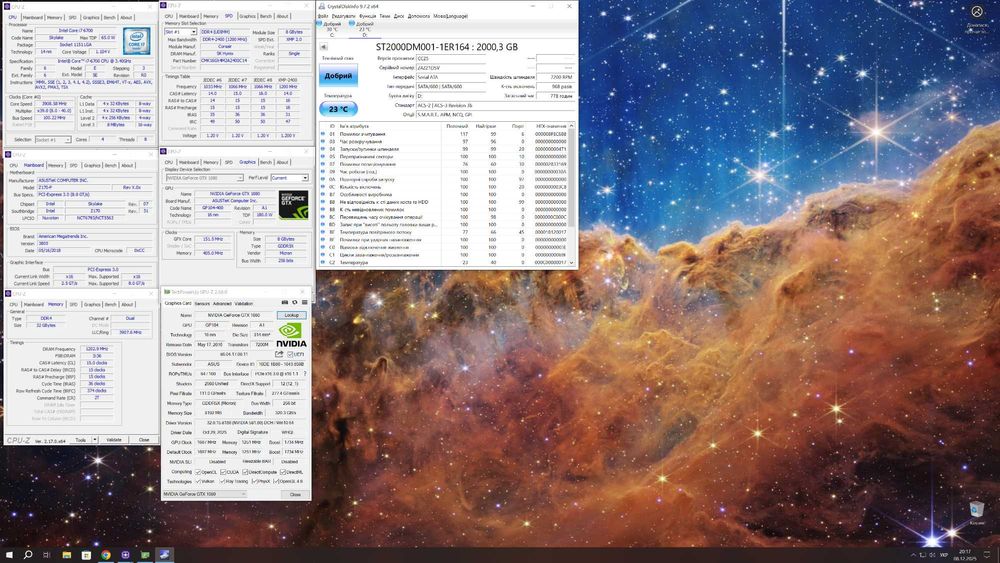
Task: Toggle the CUDA checkbox in GPU-Z
Action: (223, 472)
